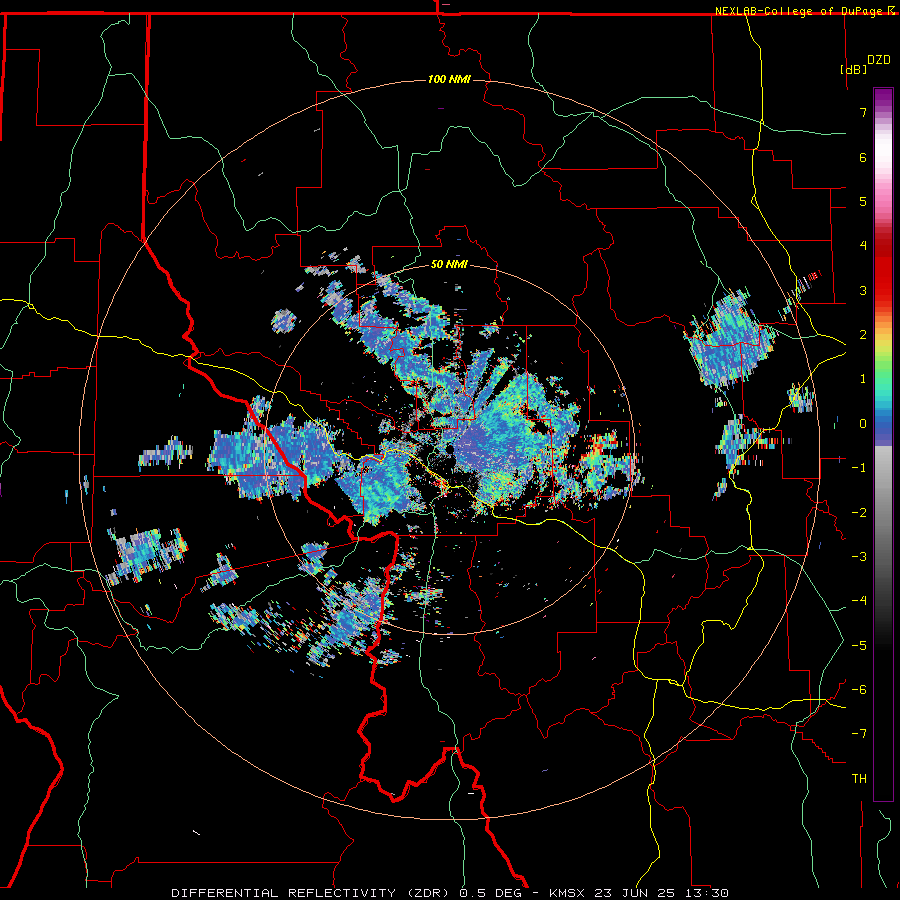Viewport: 900px width, 900px height.
Task: Click the -4 value on color scale
Action: (859, 601)
